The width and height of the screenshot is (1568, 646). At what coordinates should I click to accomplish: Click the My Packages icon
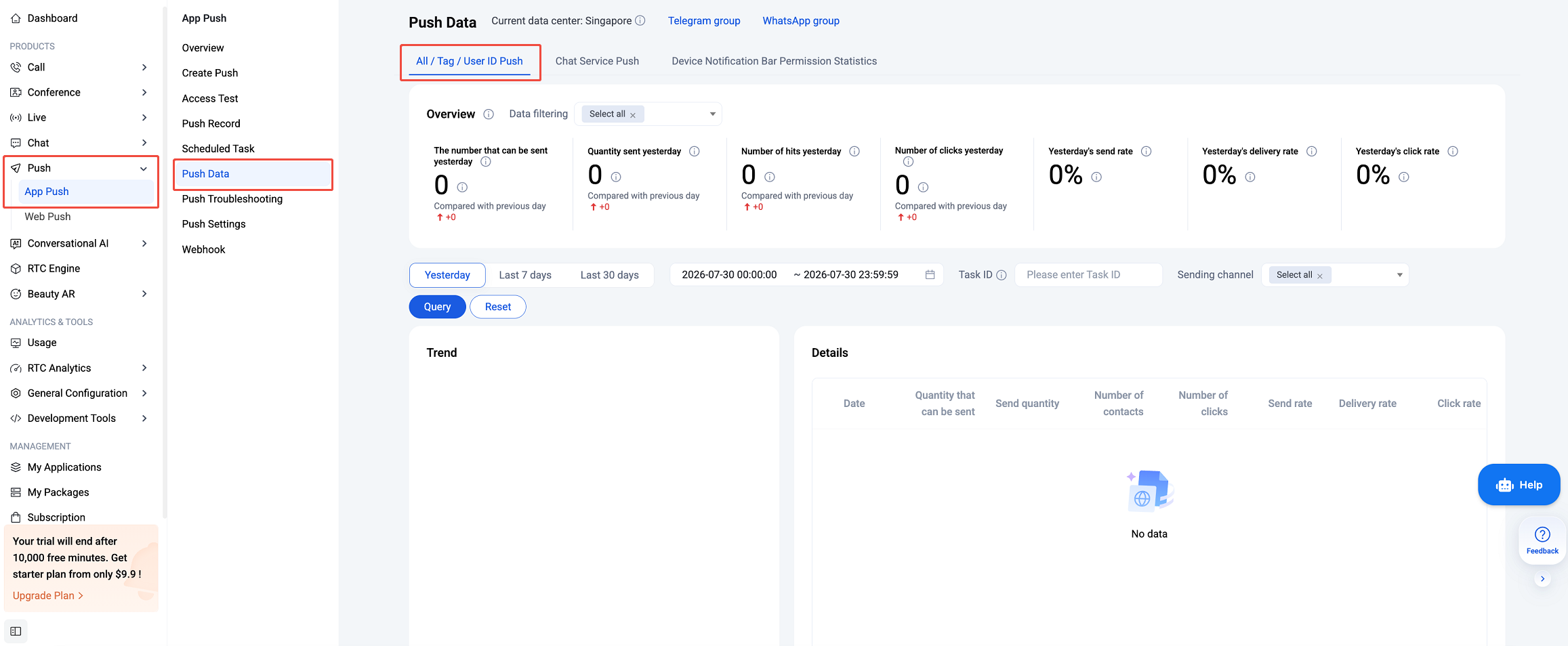[16, 492]
